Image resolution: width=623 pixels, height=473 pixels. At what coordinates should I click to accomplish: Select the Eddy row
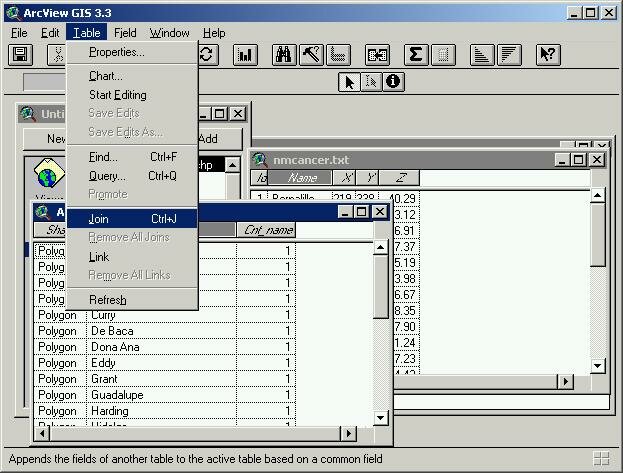pyautogui.click(x=164, y=363)
